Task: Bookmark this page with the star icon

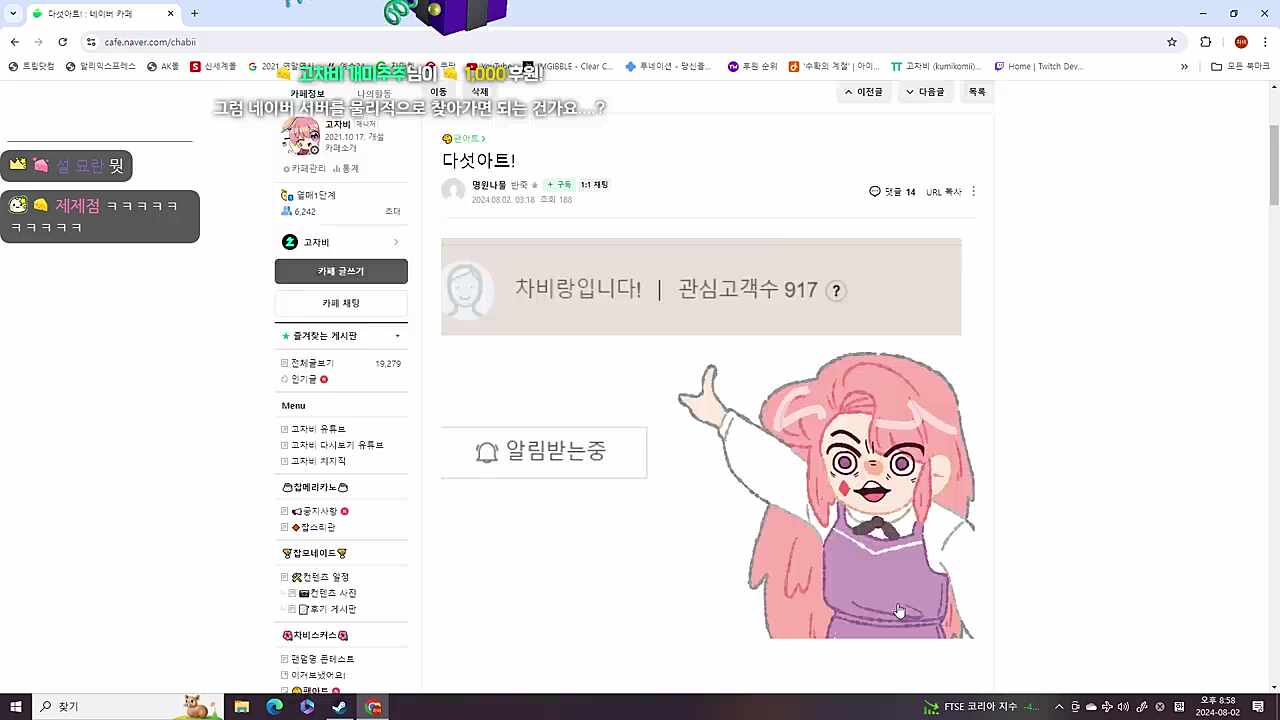Action: [x=1172, y=42]
